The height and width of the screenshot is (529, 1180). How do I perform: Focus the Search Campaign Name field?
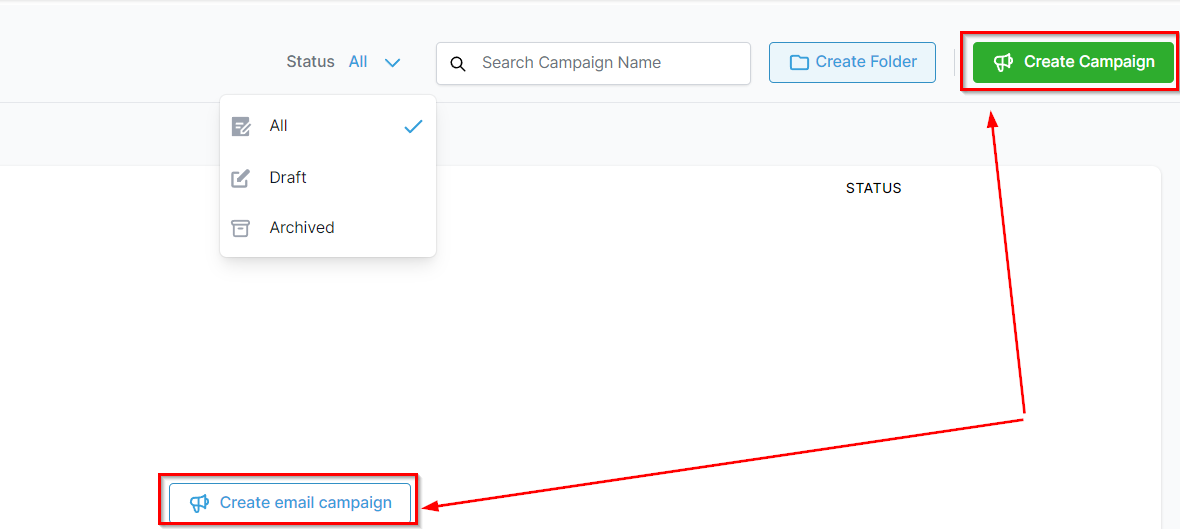[593, 63]
